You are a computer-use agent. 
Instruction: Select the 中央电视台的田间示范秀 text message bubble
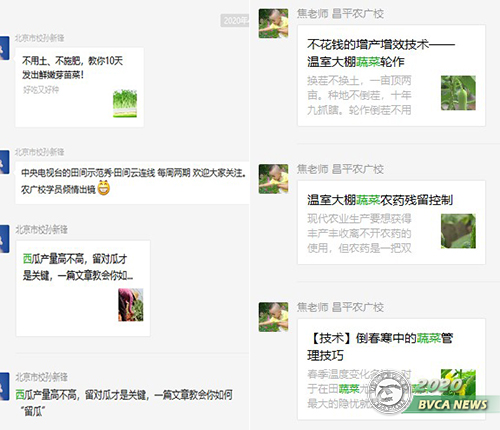(132, 182)
